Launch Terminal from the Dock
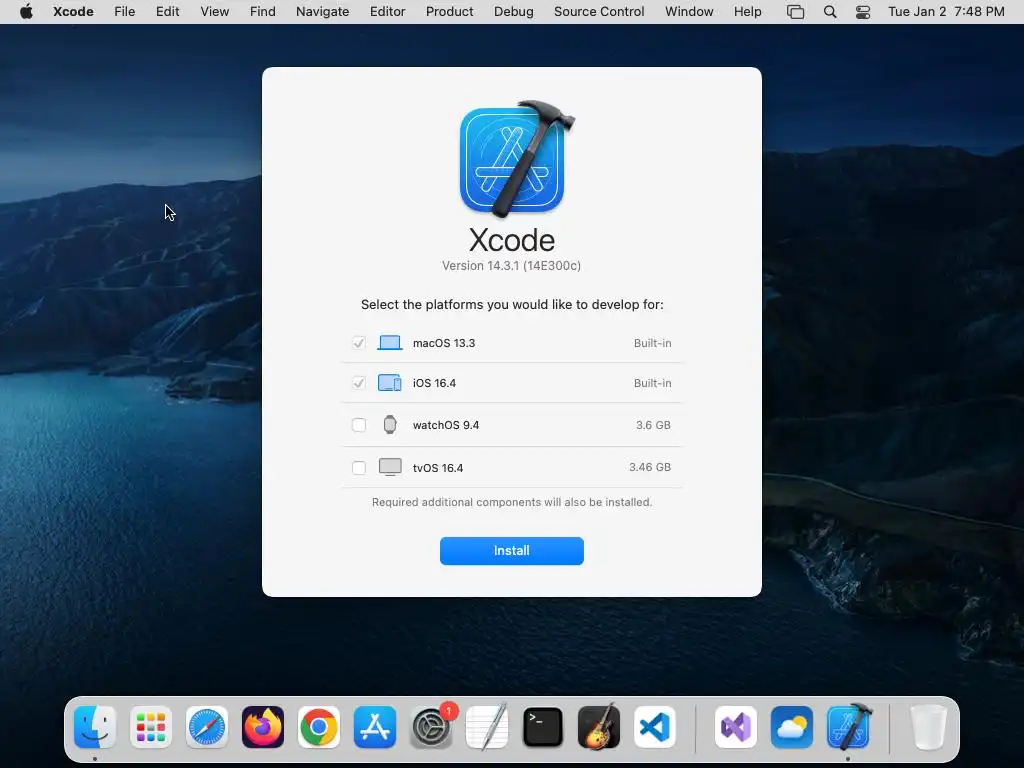This screenshot has height=768, width=1024. click(543, 727)
